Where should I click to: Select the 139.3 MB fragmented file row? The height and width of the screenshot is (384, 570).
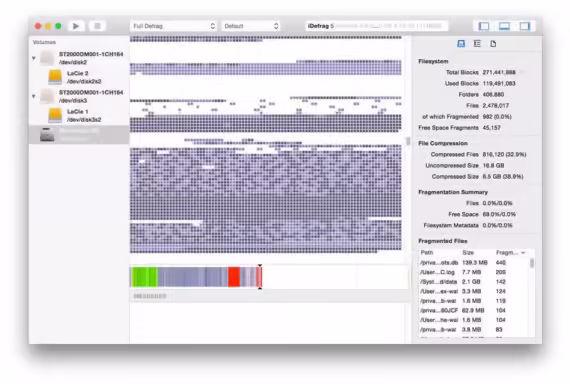tap(474, 263)
